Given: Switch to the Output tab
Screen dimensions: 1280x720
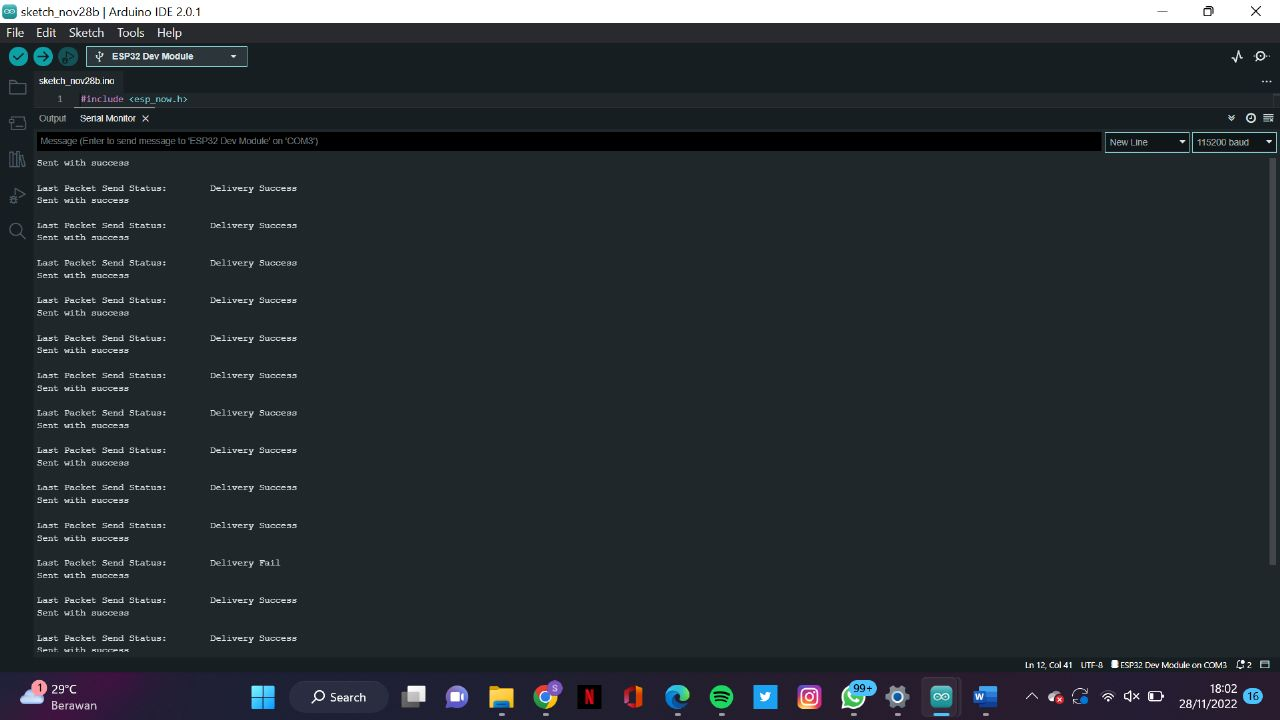Looking at the screenshot, I should tap(52, 118).
